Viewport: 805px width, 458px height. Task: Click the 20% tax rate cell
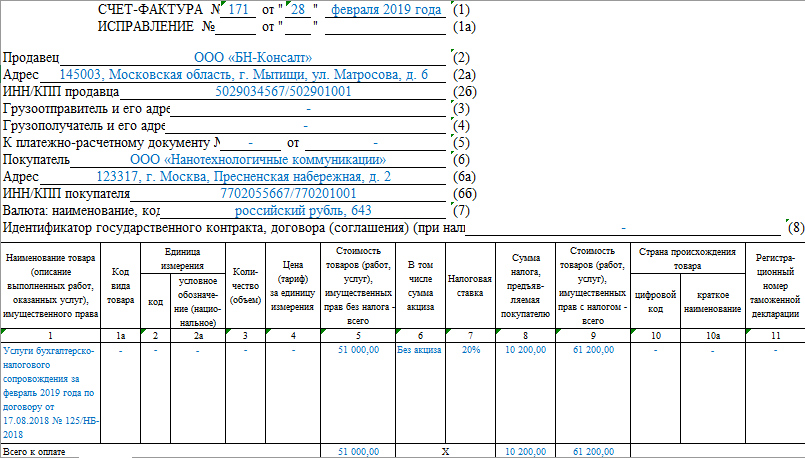(470, 351)
